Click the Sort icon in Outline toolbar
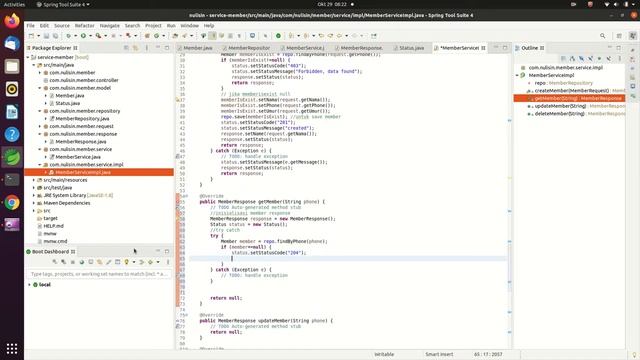 click(573, 59)
